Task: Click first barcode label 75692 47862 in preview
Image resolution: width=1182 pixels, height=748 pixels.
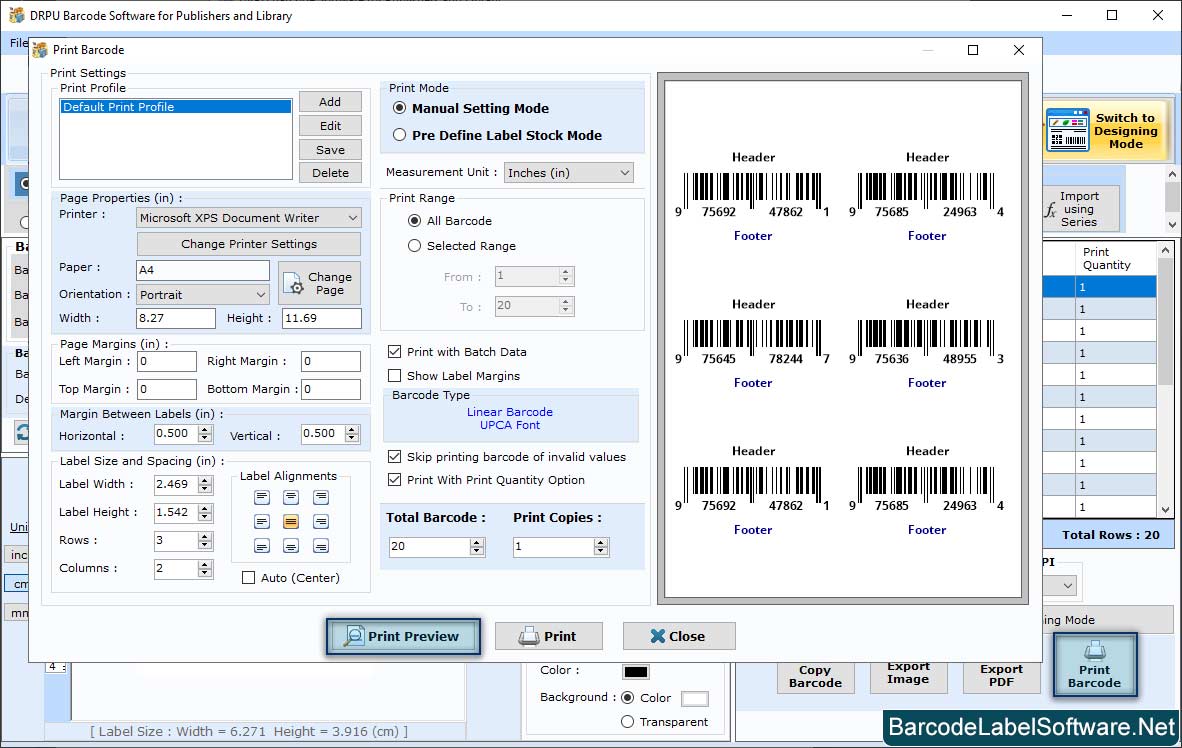Action: (x=752, y=196)
